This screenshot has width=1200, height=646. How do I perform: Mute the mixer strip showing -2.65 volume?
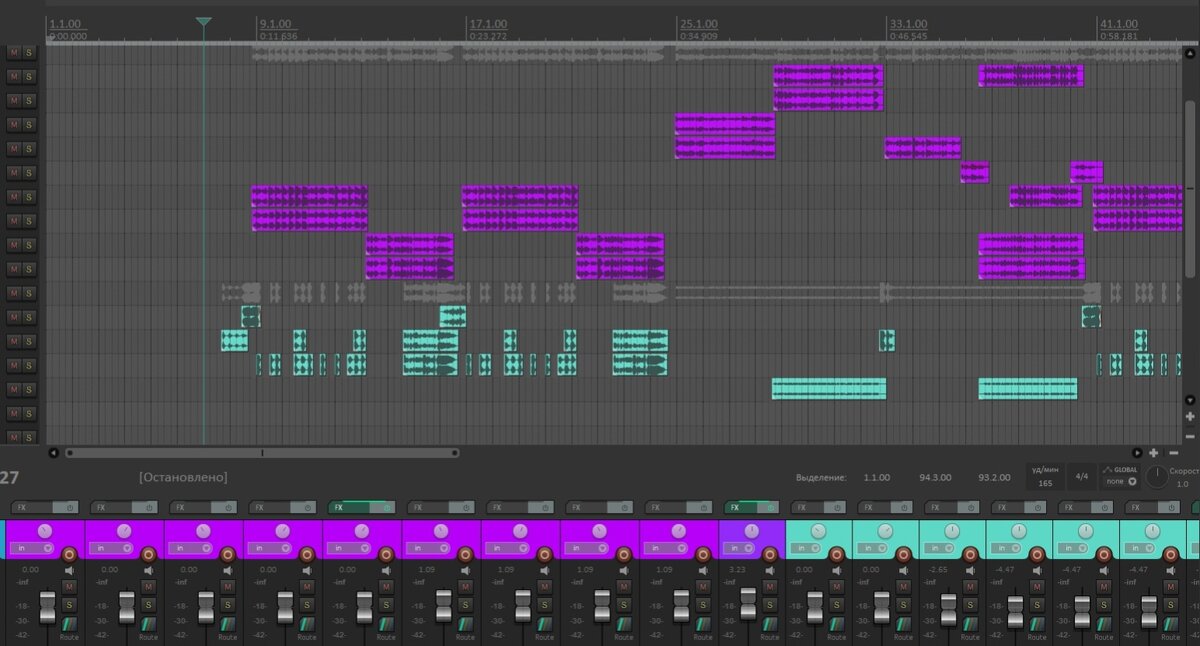969,586
